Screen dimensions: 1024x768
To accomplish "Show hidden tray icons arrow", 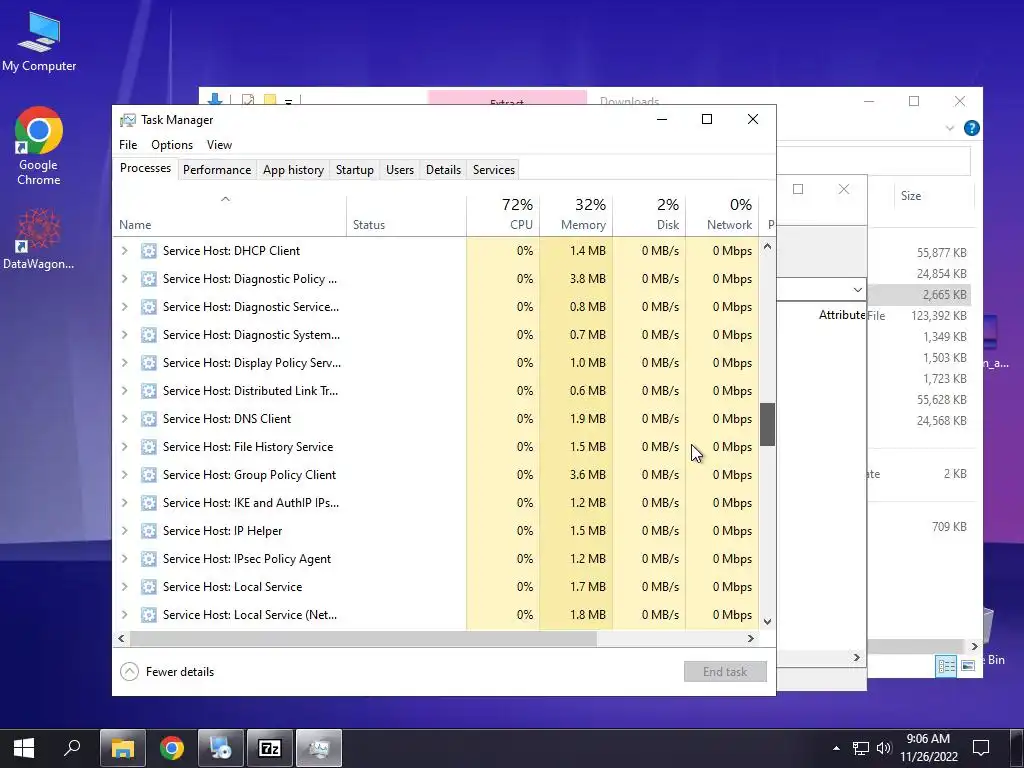I will [837, 748].
